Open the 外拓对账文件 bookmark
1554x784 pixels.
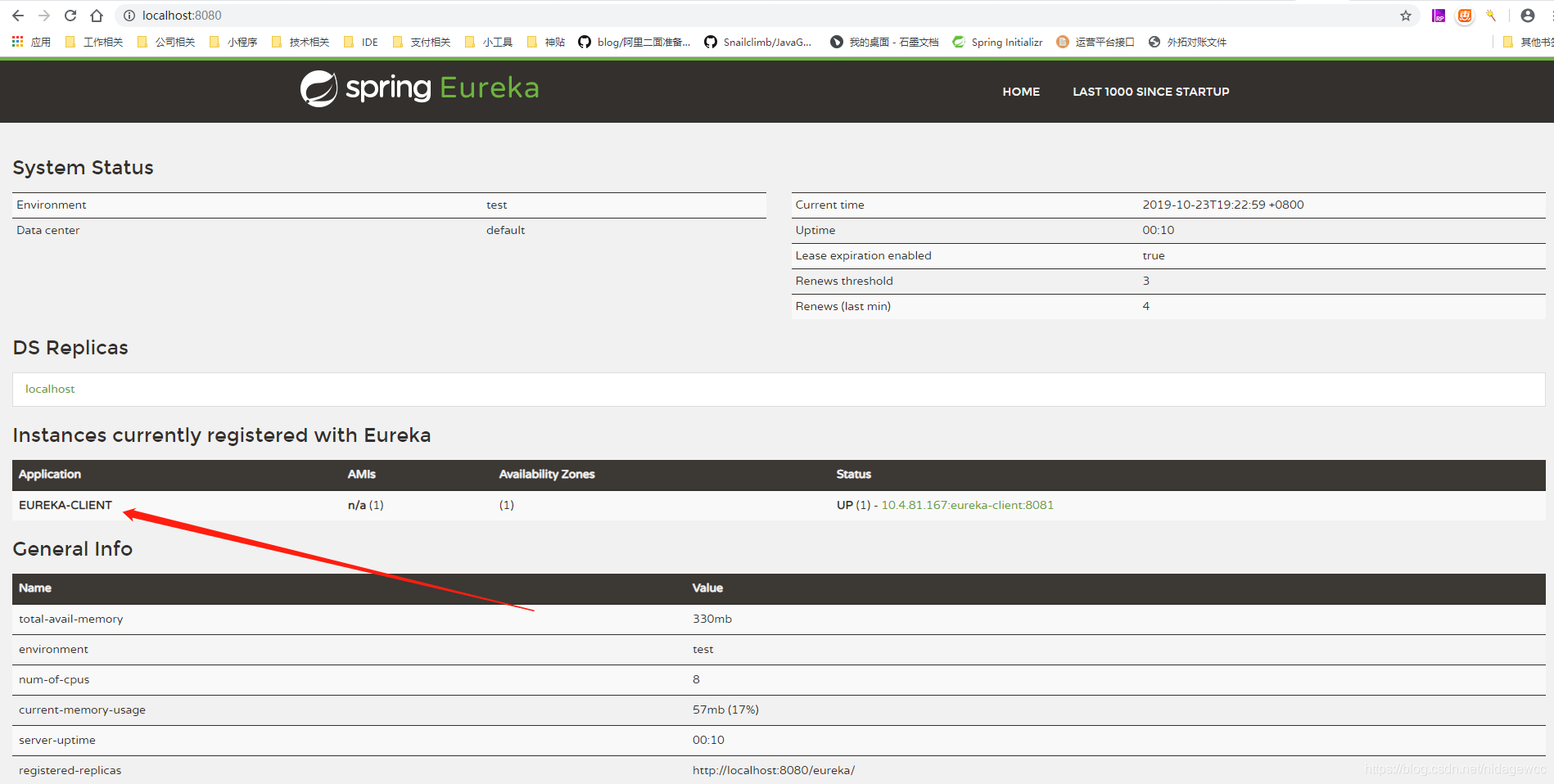[x=1187, y=42]
